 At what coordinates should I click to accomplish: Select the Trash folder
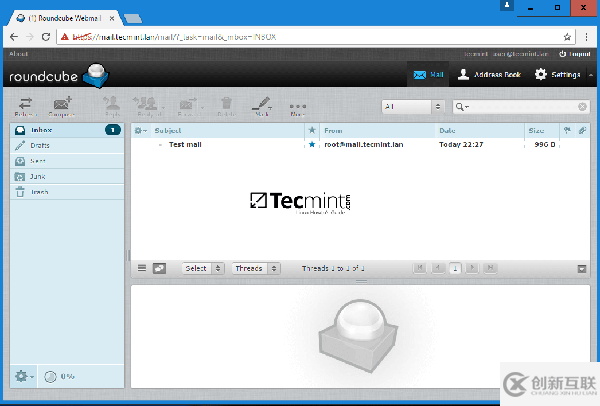67,192
